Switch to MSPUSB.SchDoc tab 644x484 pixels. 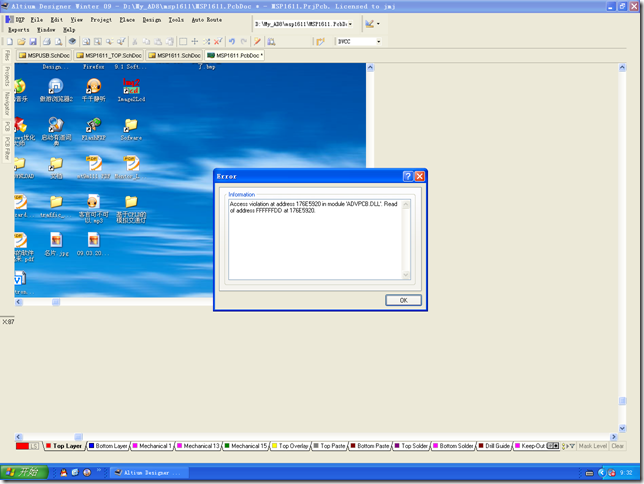pos(44,55)
